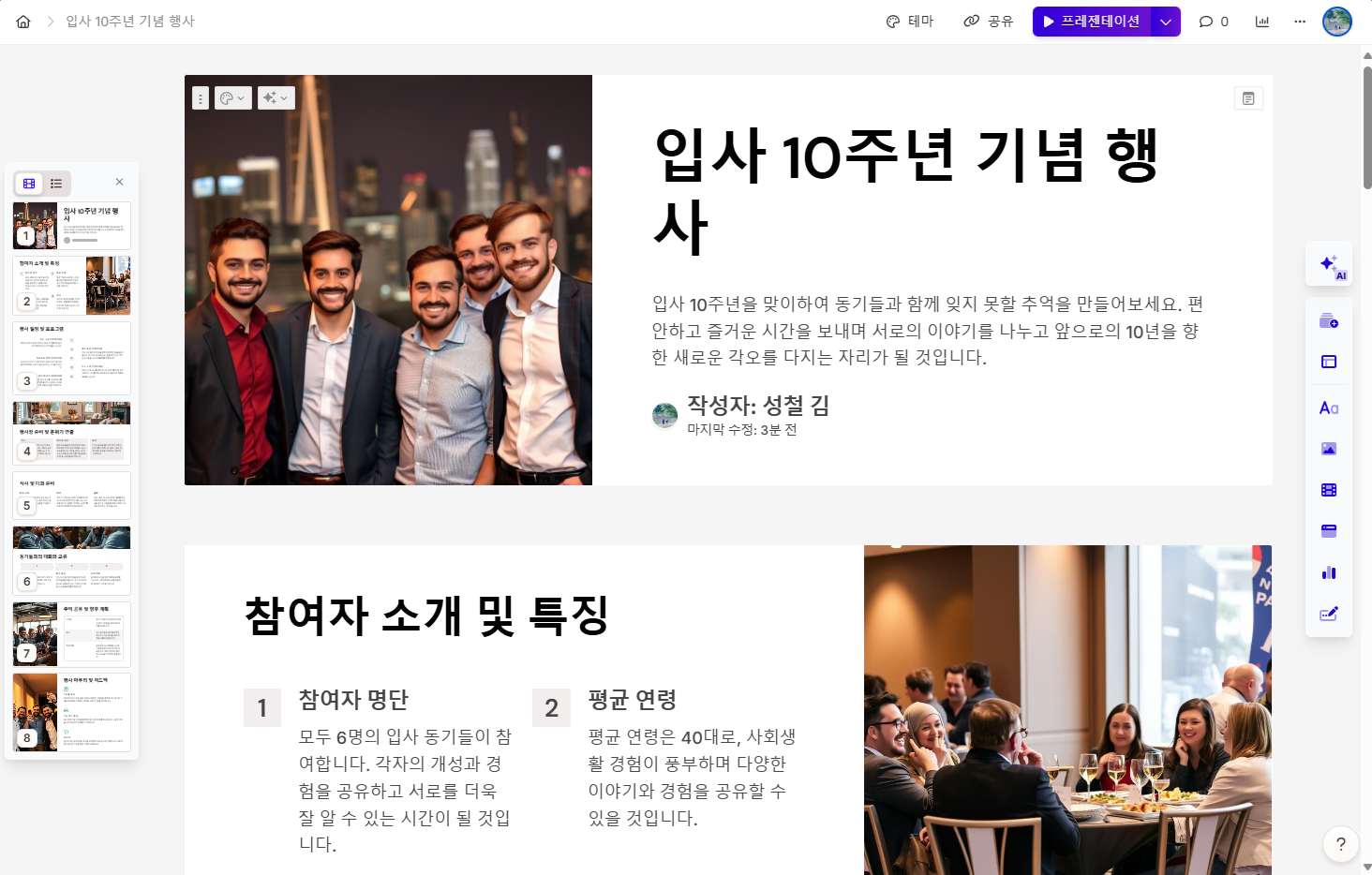Expand the card AI edit dropdown
Screen dimensions: 1372x875
(276, 98)
